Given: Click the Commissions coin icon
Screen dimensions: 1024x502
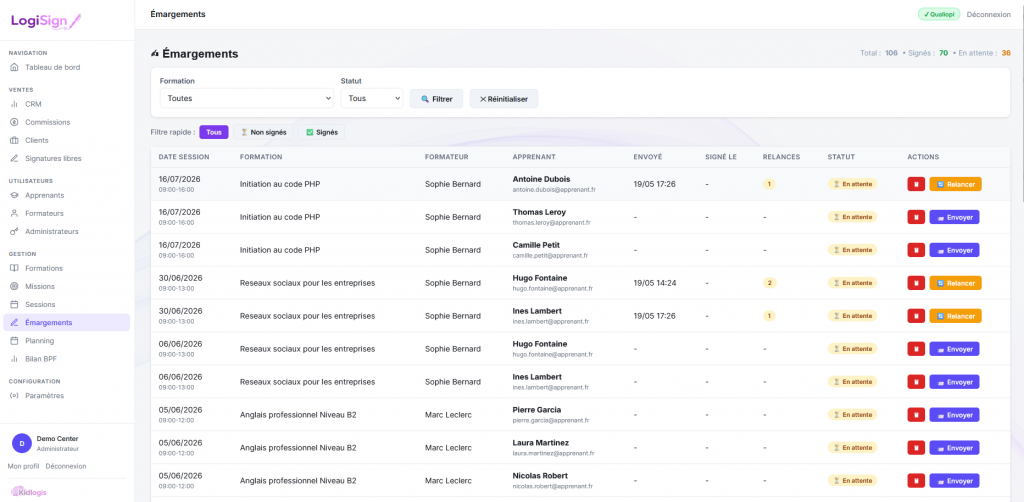Looking at the screenshot, I should (x=14, y=122).
